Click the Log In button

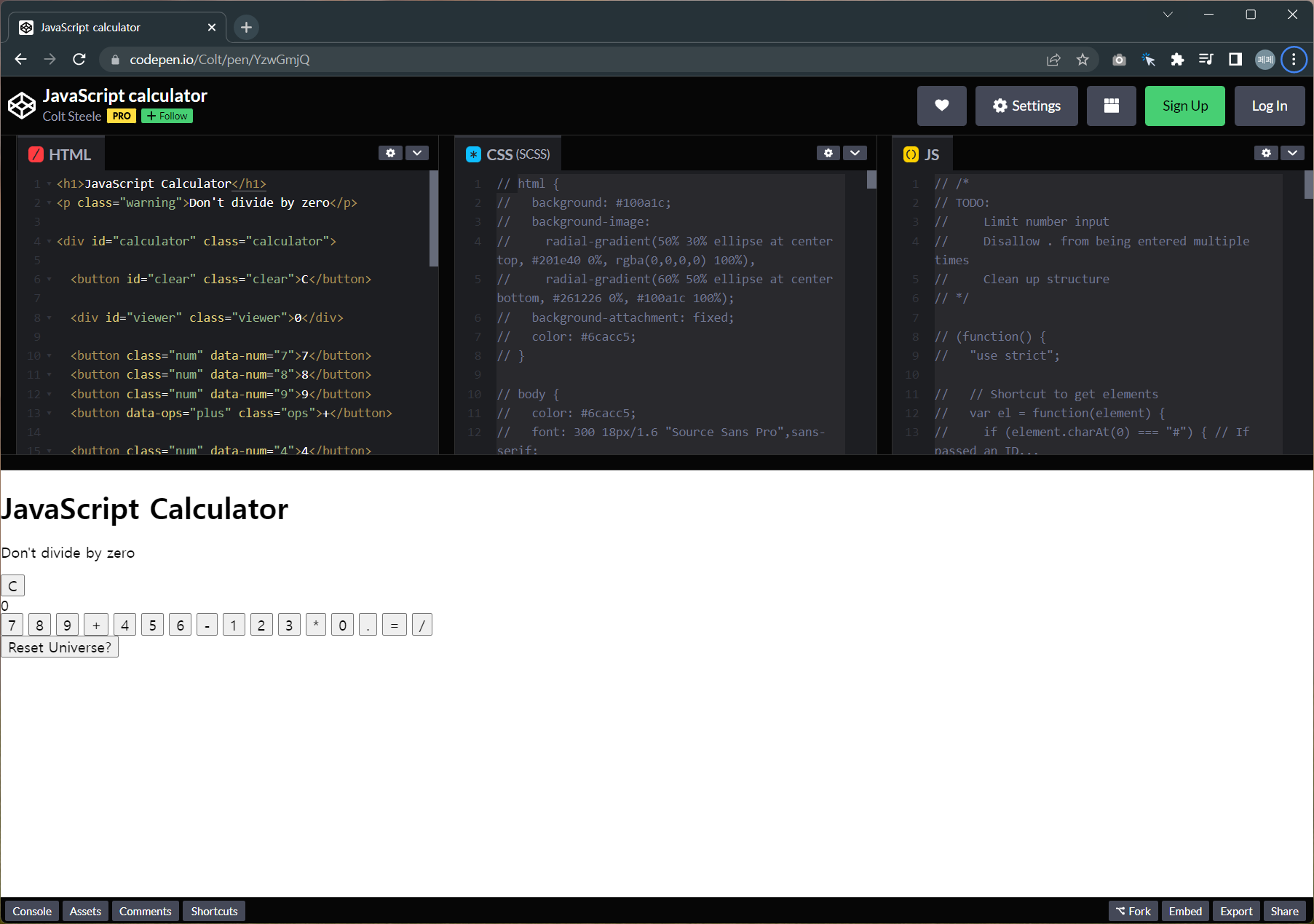click(x=1269, y=106)
